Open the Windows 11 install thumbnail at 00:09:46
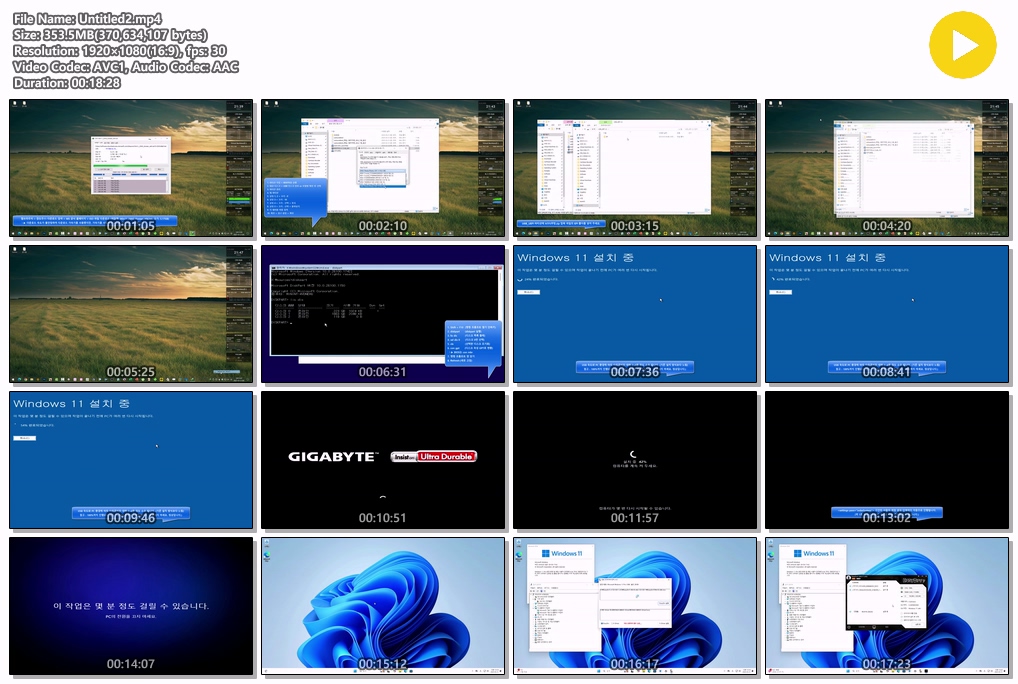 (x=131, y=460)
